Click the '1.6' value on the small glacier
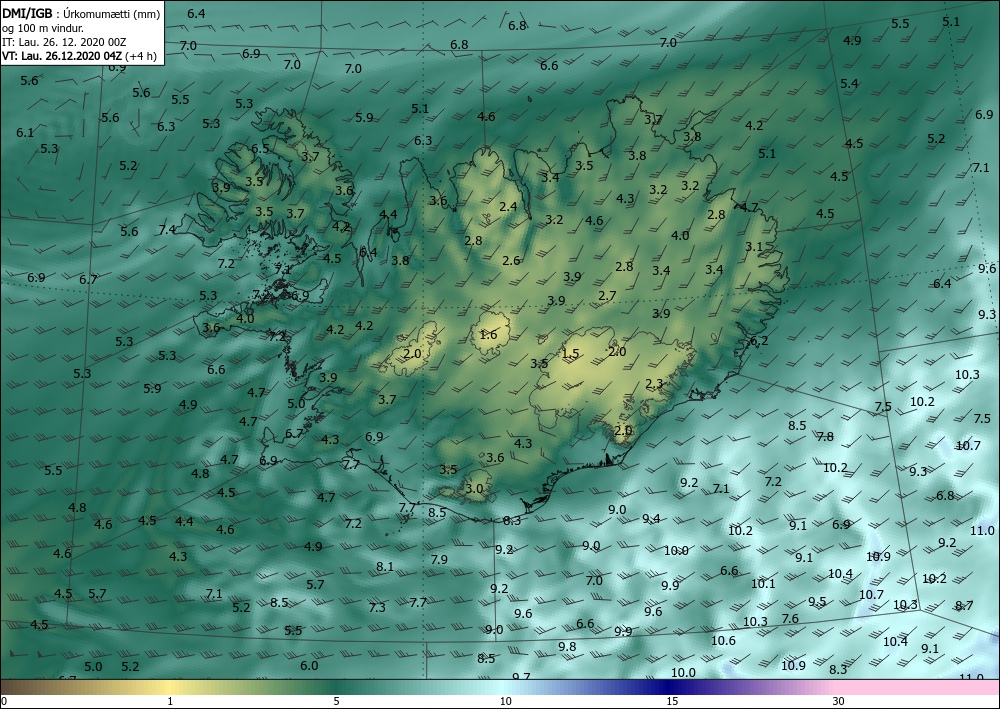This screenshot has width=1000, height=709. click(x=488, y=335)
